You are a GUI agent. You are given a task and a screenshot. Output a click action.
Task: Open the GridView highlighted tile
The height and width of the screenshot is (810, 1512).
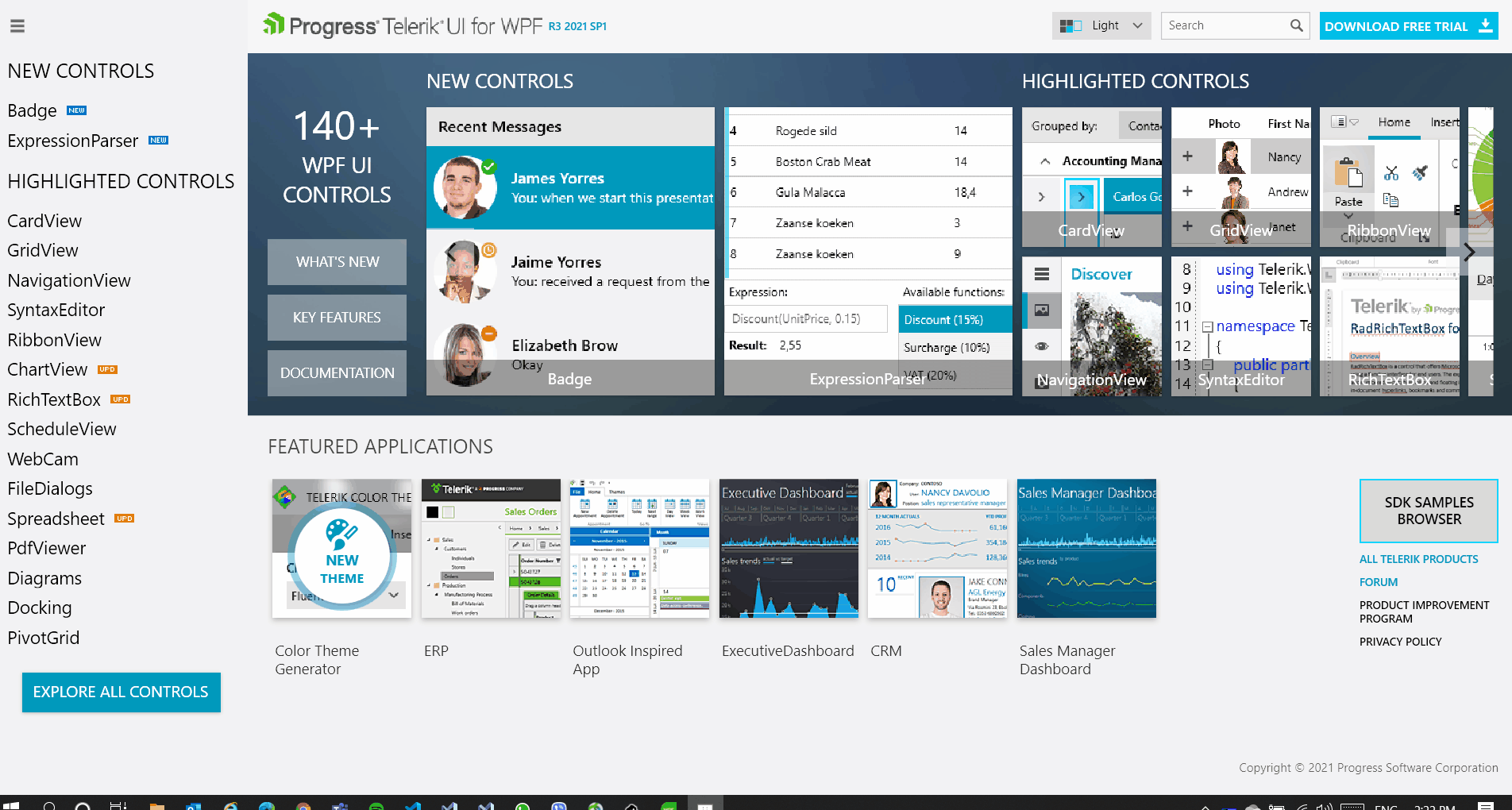pyautogui.click(x=1240, y=177)
